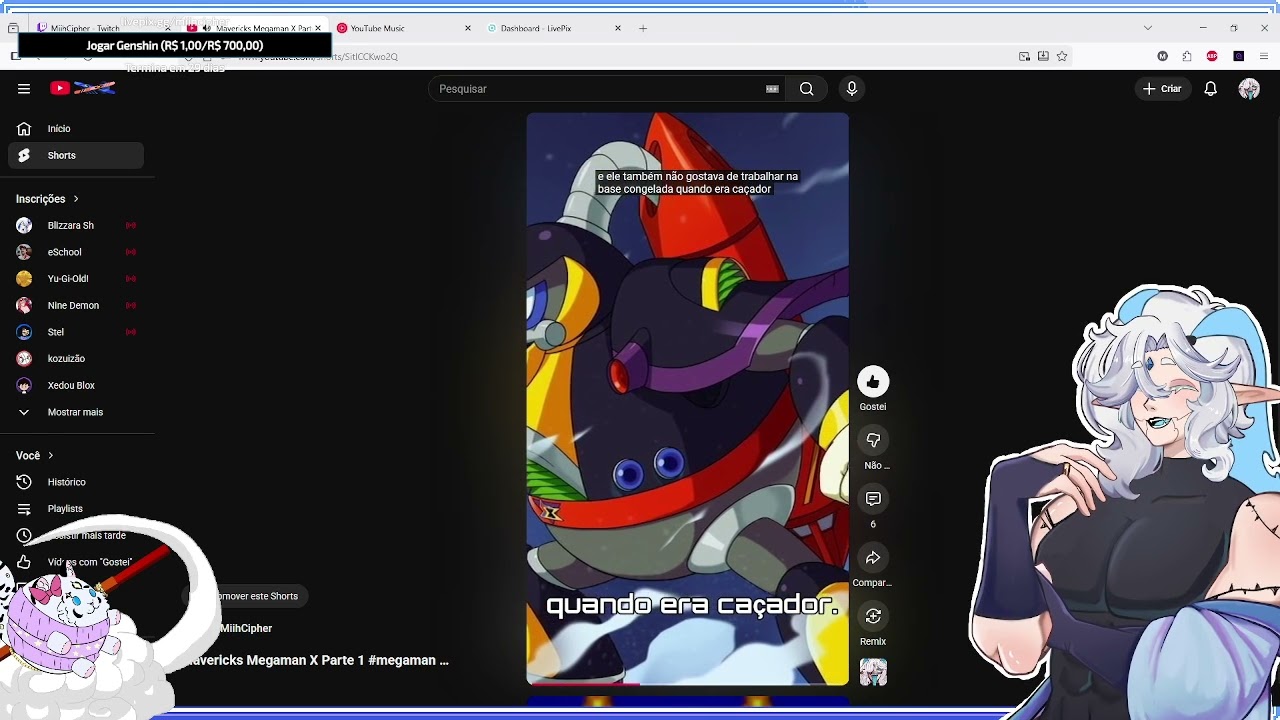This screenshot has width=1280, height=720.
Task: Click the purple extension icon beside ABP
Action: coord(1238,56)
